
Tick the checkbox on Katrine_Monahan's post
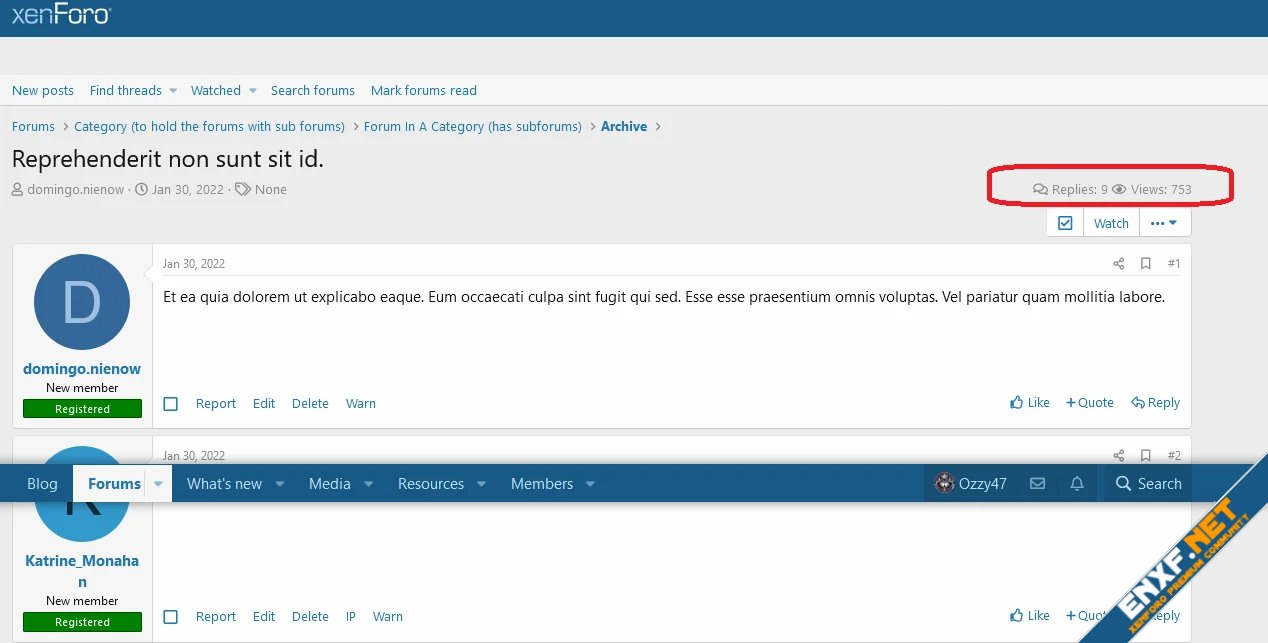tap(171, 617)
